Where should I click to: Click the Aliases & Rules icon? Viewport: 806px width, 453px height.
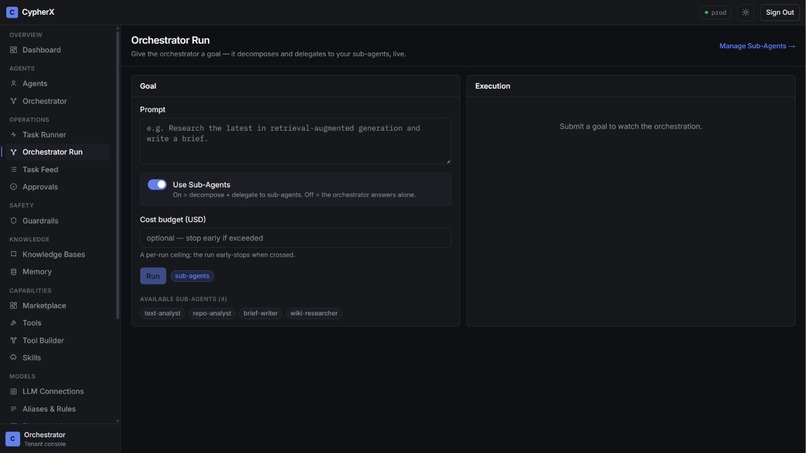(13, 409)
